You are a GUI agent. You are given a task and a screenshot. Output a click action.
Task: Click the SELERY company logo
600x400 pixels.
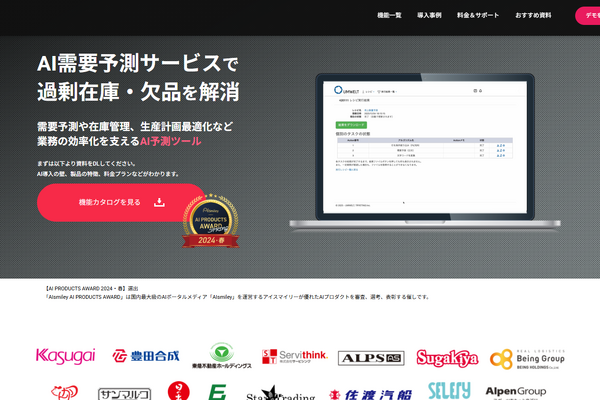click(449, 390)
